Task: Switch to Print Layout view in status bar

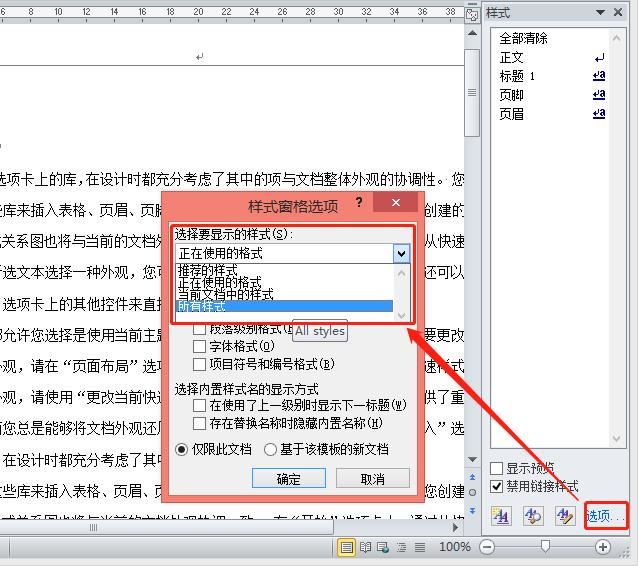Action: coord(346,547)
